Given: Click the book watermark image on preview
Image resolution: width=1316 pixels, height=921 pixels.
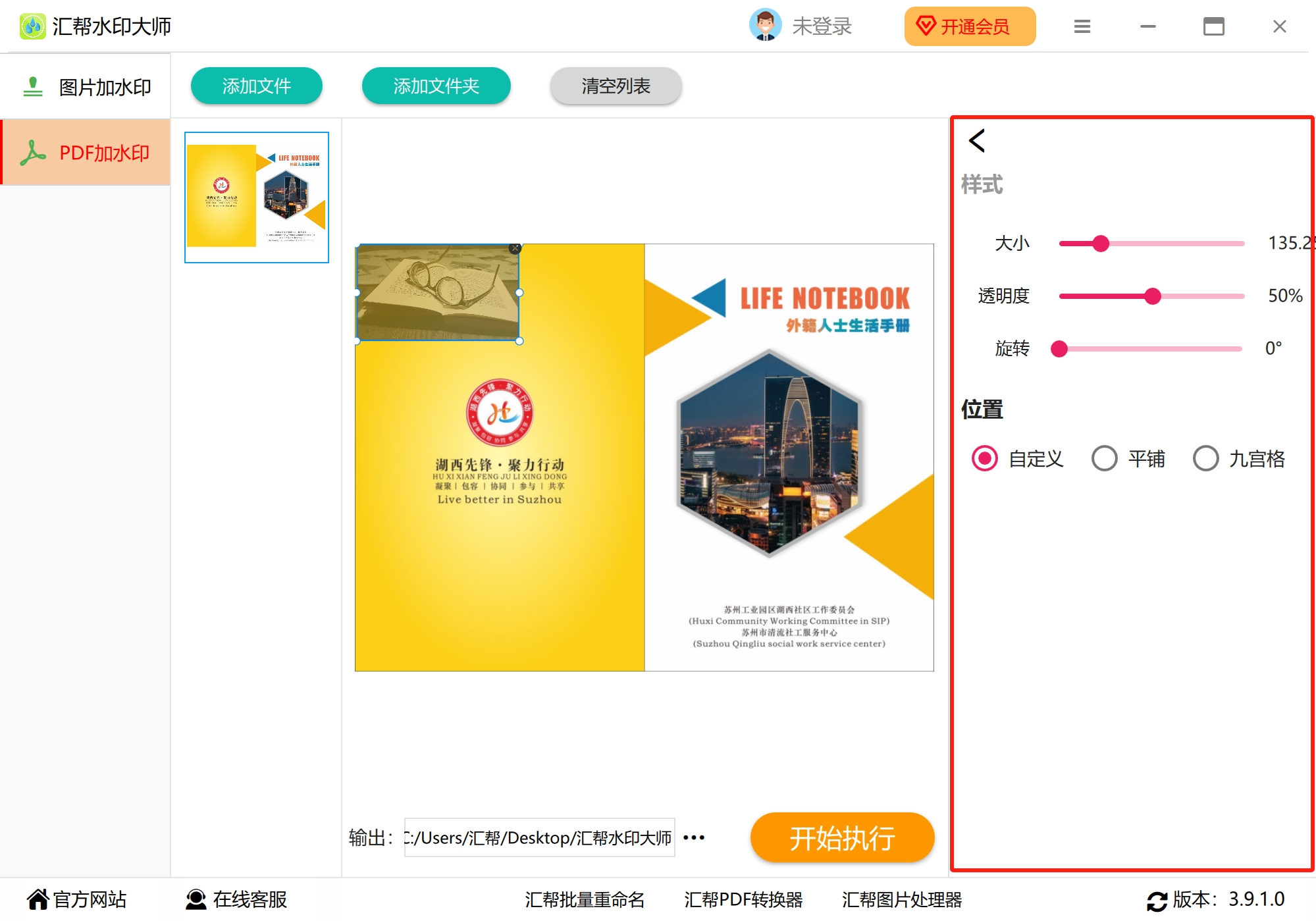Looking at the screenshot, I should coord(438,292).
